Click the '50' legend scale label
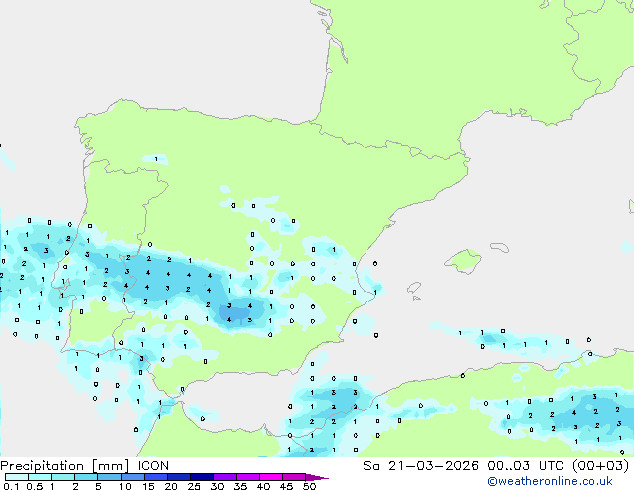The width and height of the screenshot is (634, 490). [309, 486]
